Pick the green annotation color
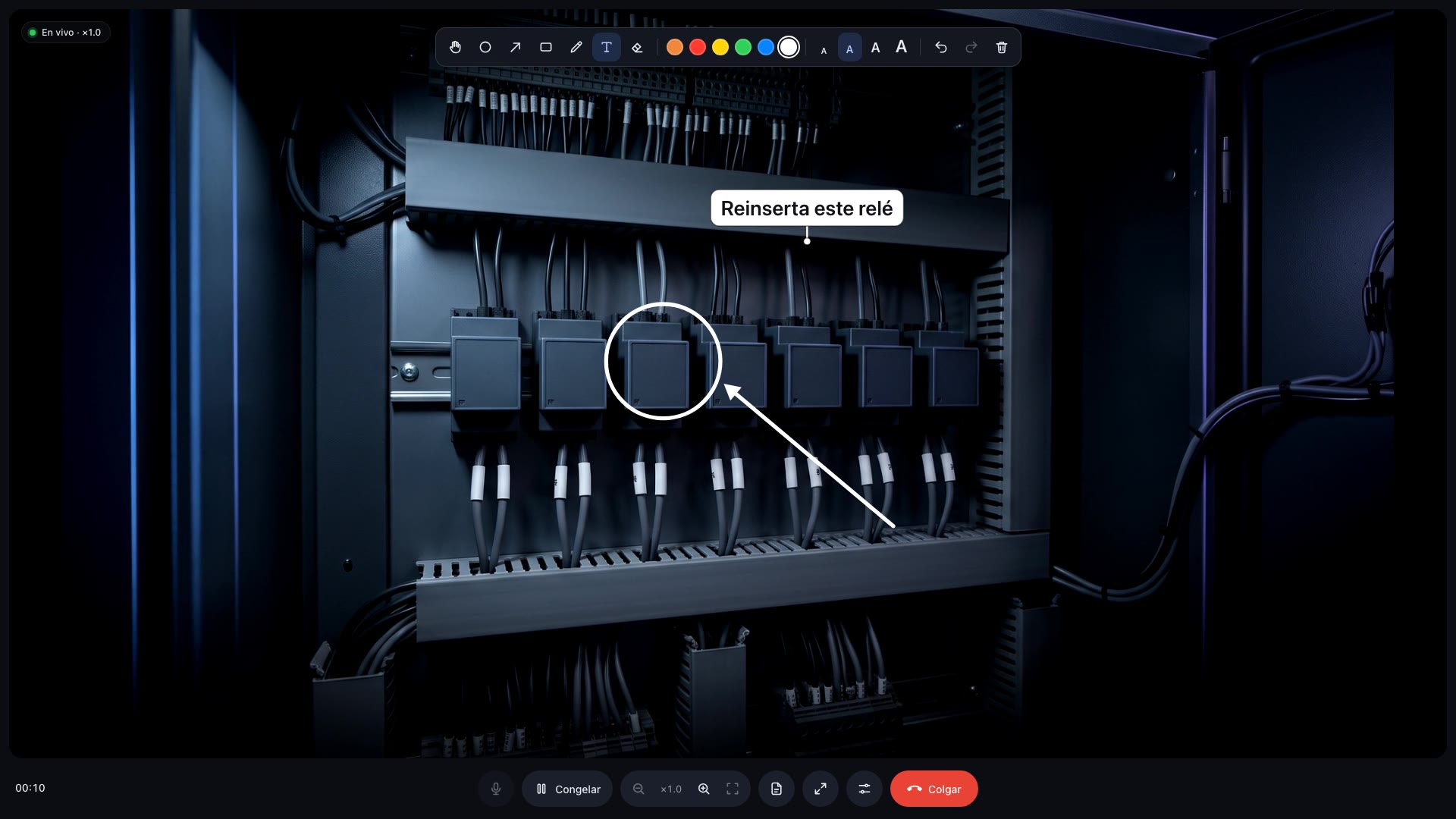Viewport: 1456px width, 819px height. [x=743, y=47]
